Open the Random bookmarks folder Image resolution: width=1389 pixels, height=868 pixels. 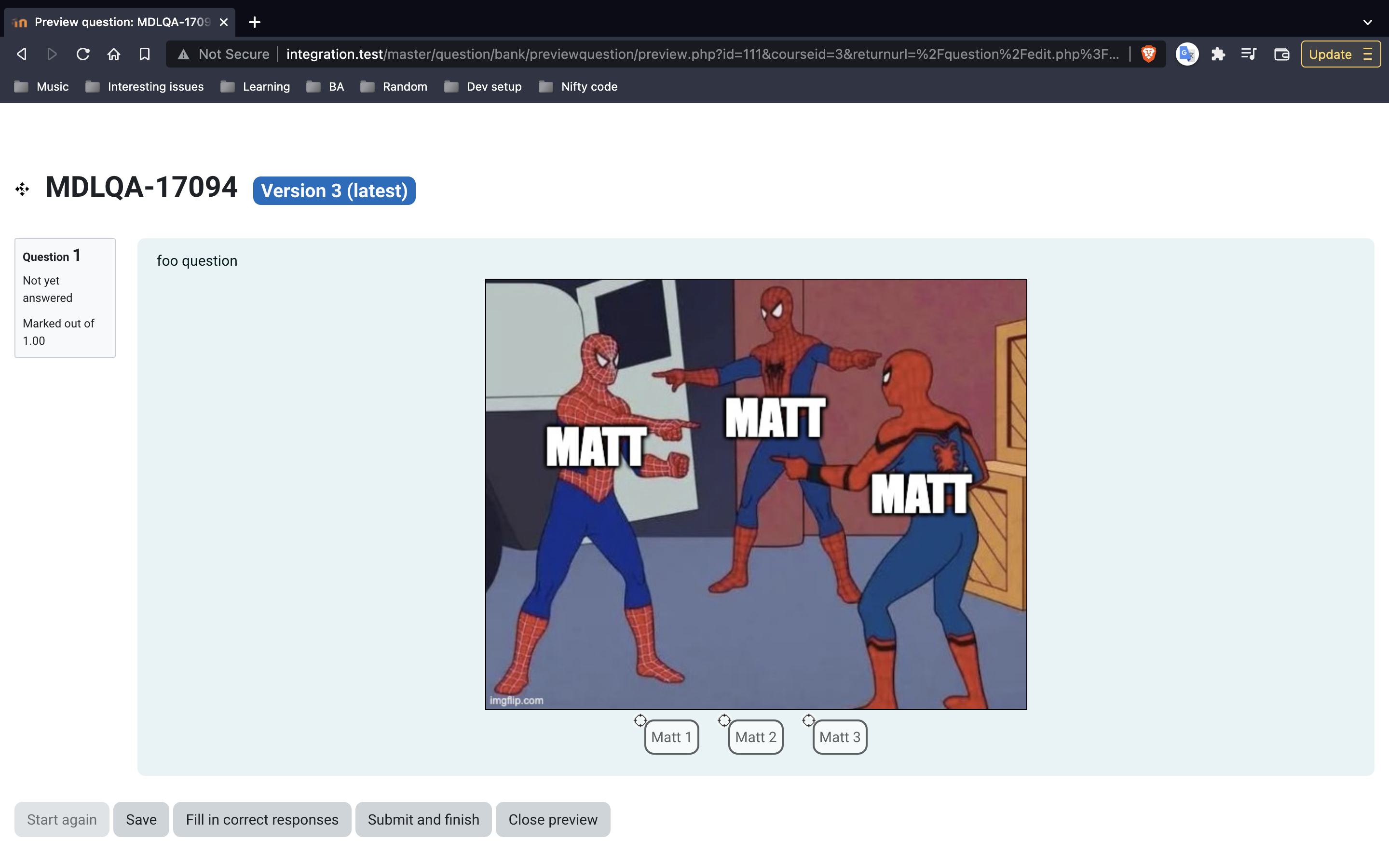click(x=394, y=87)
